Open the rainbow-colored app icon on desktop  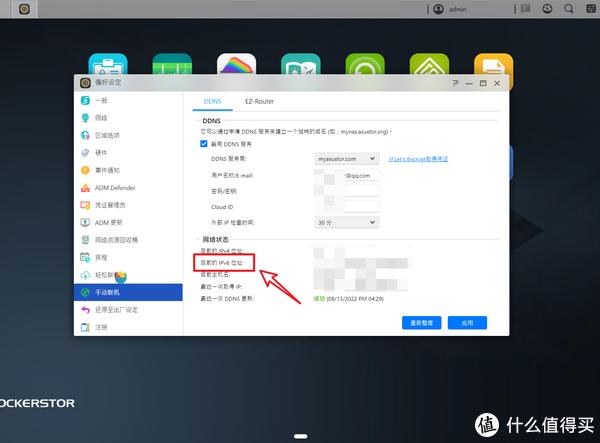(236, 64)
